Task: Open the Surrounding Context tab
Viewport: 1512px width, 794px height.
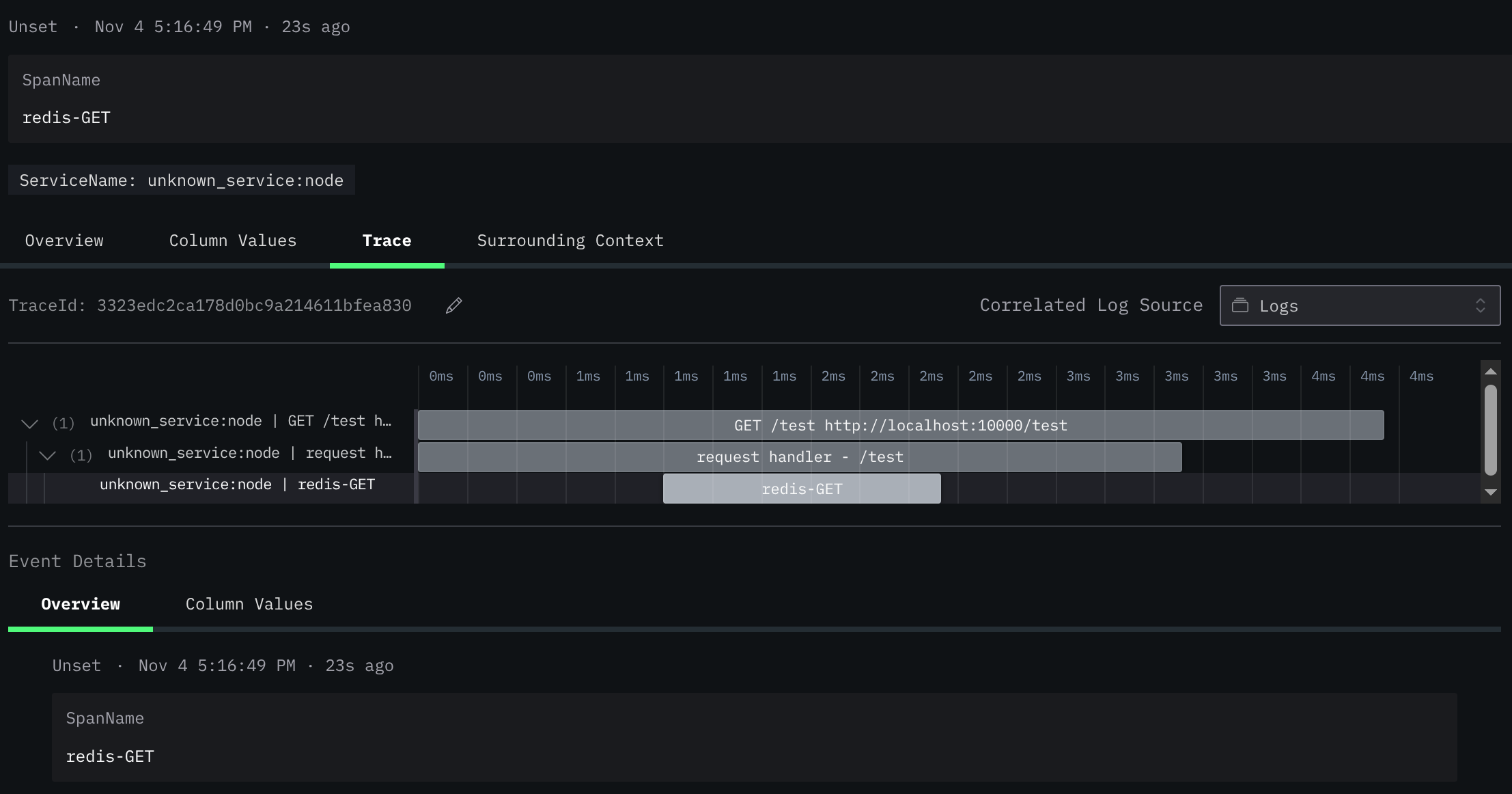Action: coord(570,241)
